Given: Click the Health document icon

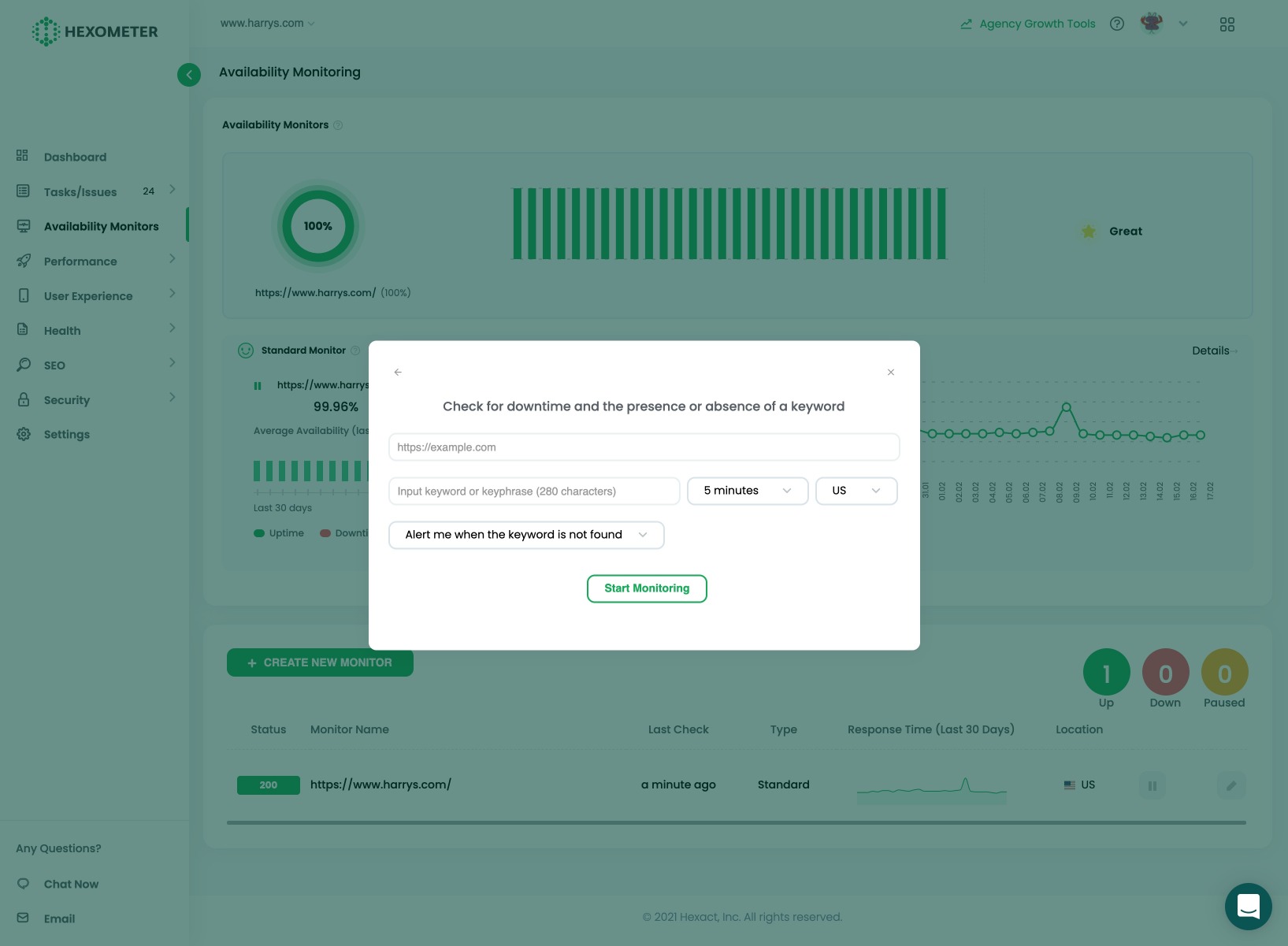Looking at the screenshot, I should tap(23, 329).
